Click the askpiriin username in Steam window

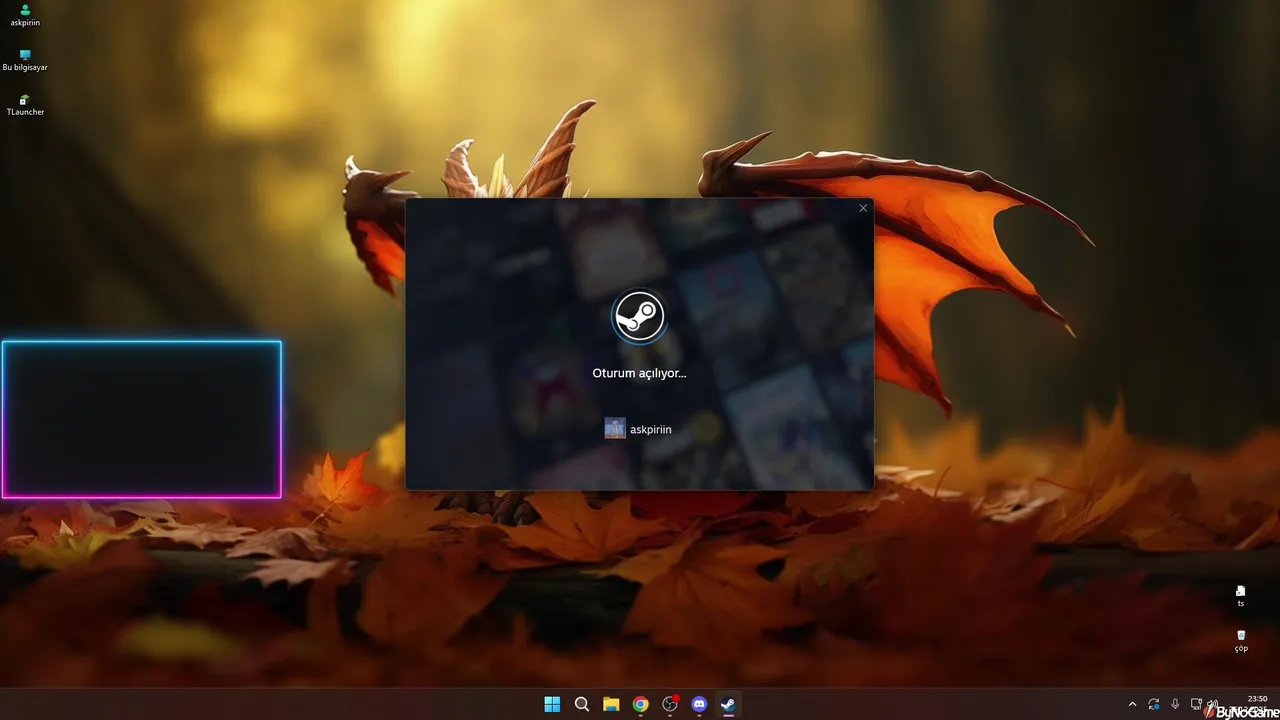pyautogui.click(x=651, y=430)
